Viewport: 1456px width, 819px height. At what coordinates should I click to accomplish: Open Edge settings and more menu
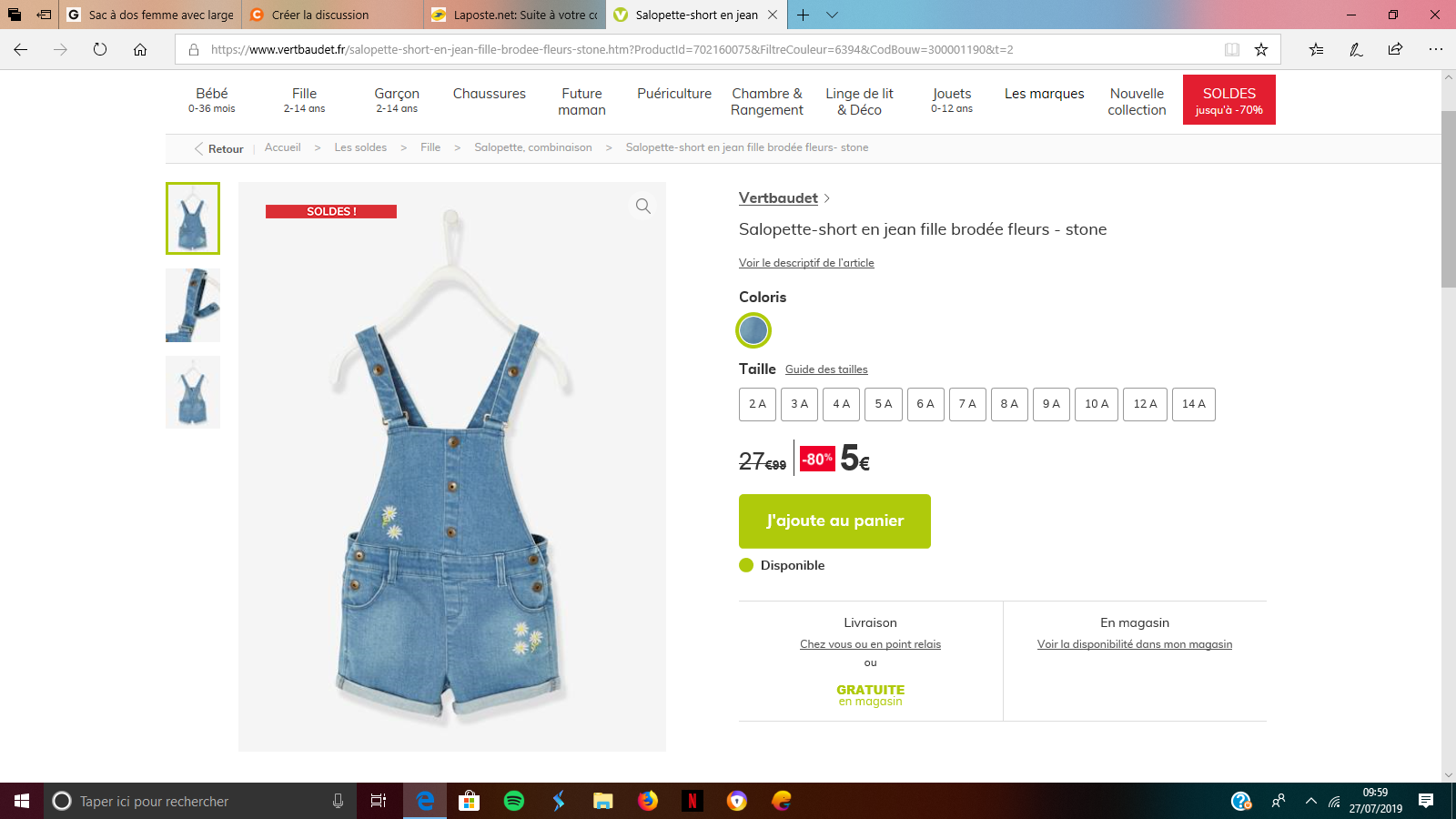pyautogui.click(x=1435, y=50)
